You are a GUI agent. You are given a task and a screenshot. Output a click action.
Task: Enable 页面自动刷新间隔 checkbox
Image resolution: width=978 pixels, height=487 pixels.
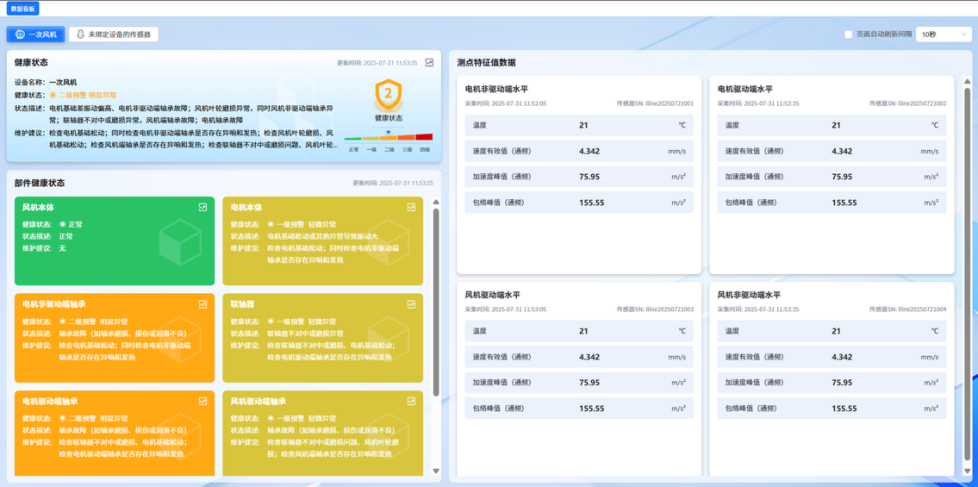click(849, 34)
